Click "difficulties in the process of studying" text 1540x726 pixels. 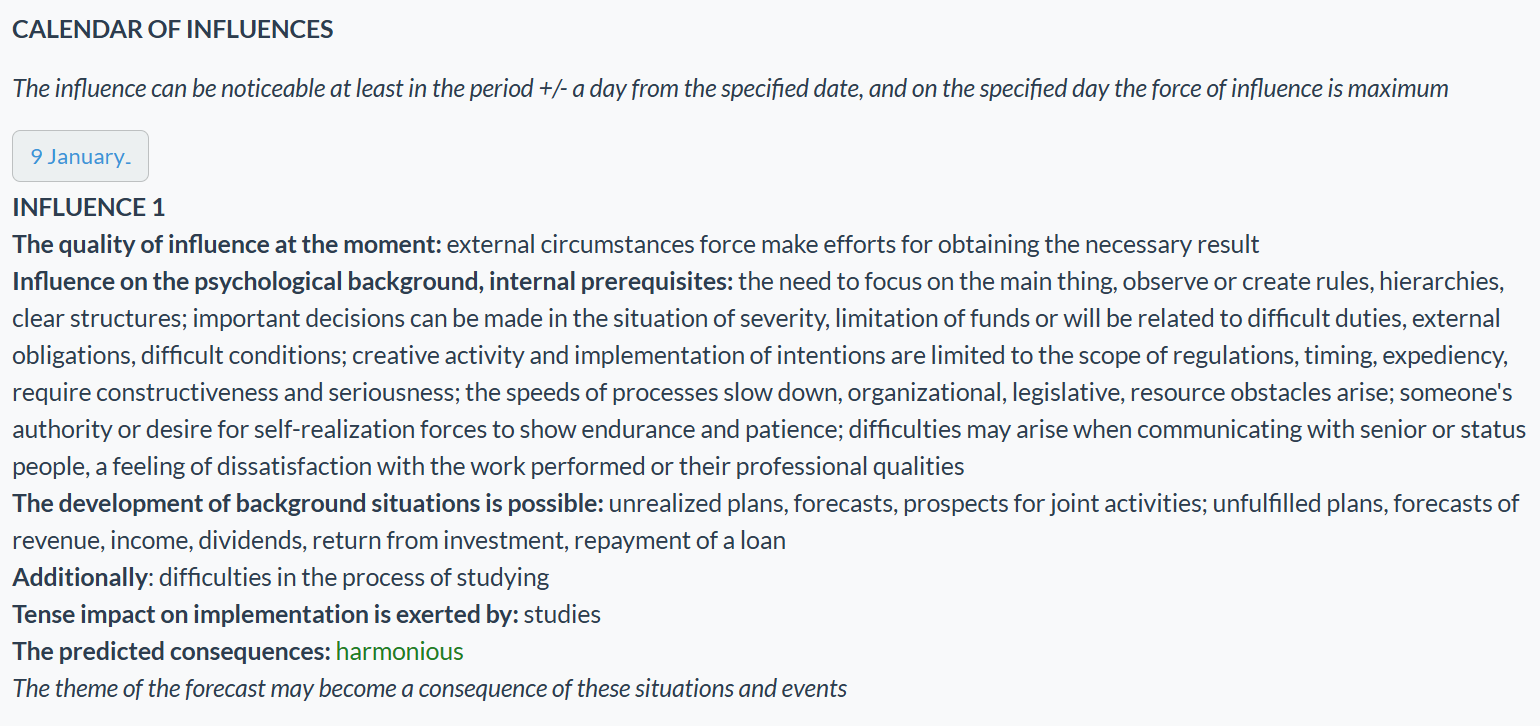point(354,578)
